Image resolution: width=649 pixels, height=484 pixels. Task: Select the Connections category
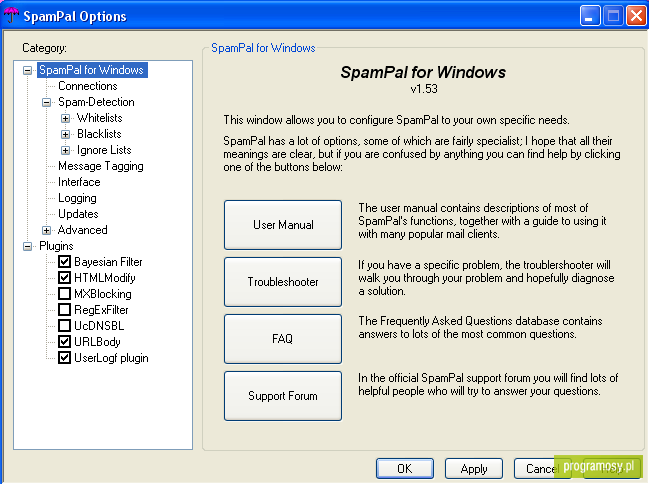click(88, 86)
